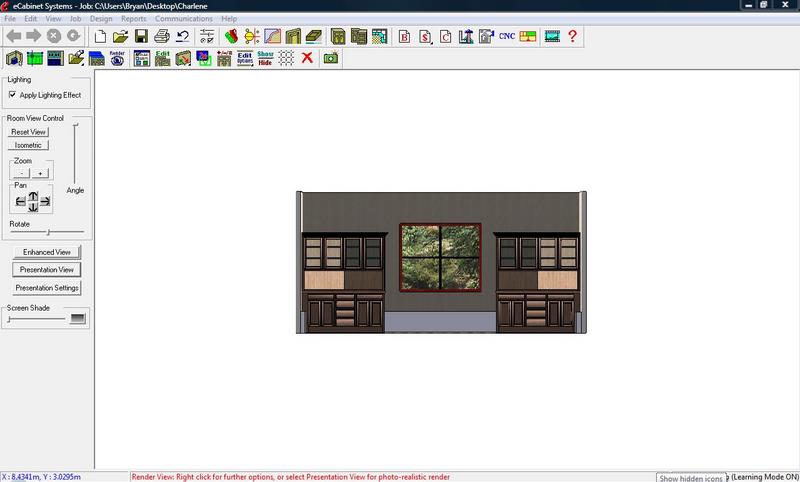Pan the room view down

click(x=33, y=207)
